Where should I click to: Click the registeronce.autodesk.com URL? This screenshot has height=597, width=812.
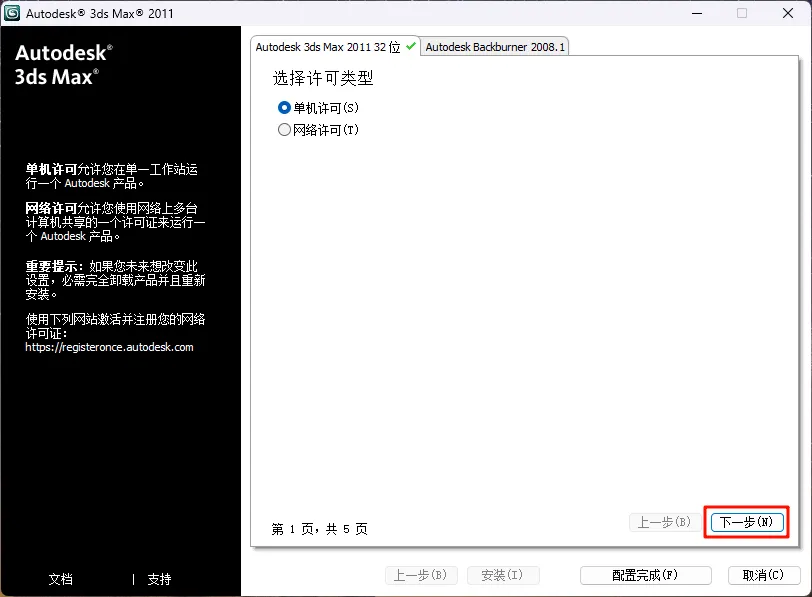109,347
